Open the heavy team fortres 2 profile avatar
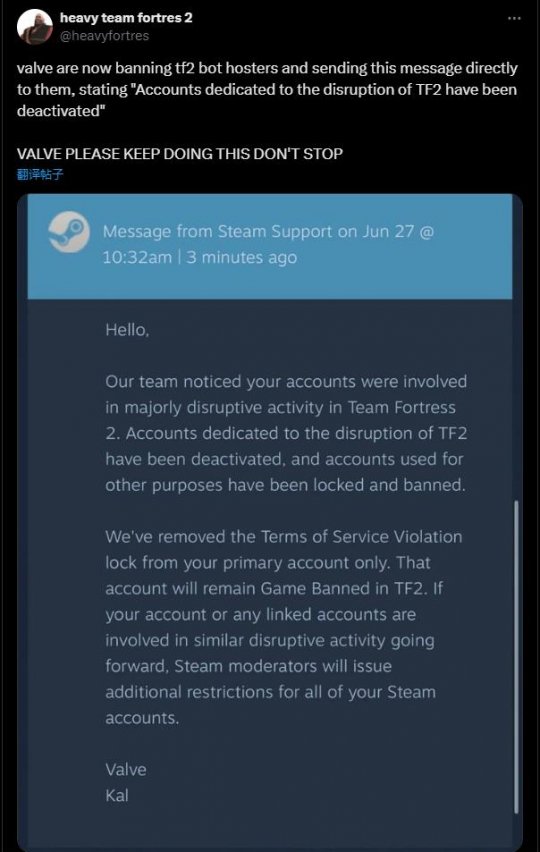 tap(35, 26)
